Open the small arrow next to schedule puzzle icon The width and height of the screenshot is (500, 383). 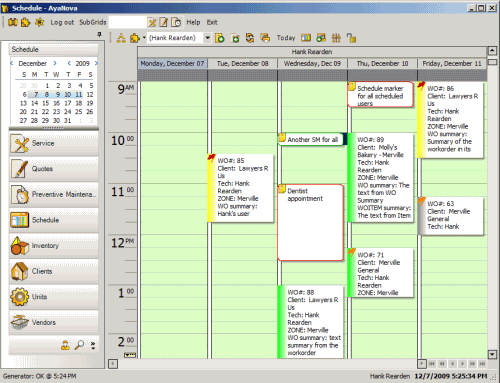144,38
